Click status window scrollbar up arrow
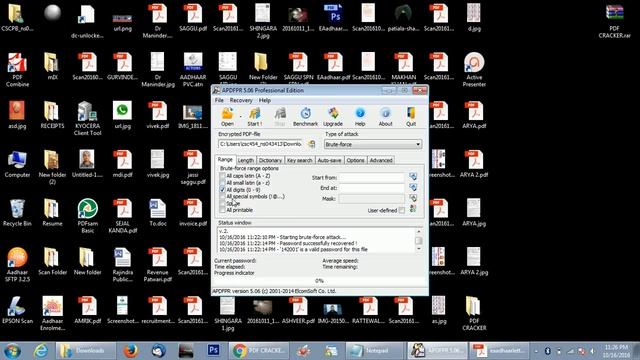The image size is (640, 360). pos(418,231)
